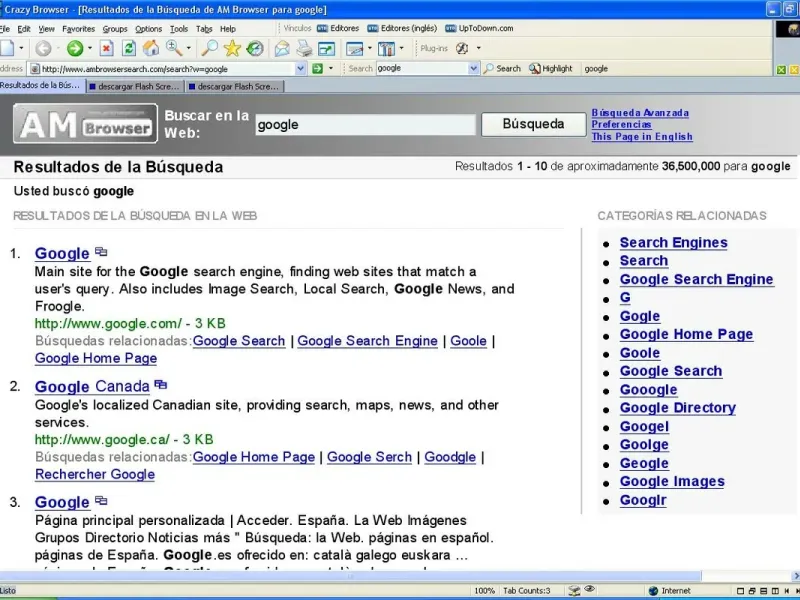Open the Groups menu
This screenshot has height=600, width=800.
[x=115, y=29]
